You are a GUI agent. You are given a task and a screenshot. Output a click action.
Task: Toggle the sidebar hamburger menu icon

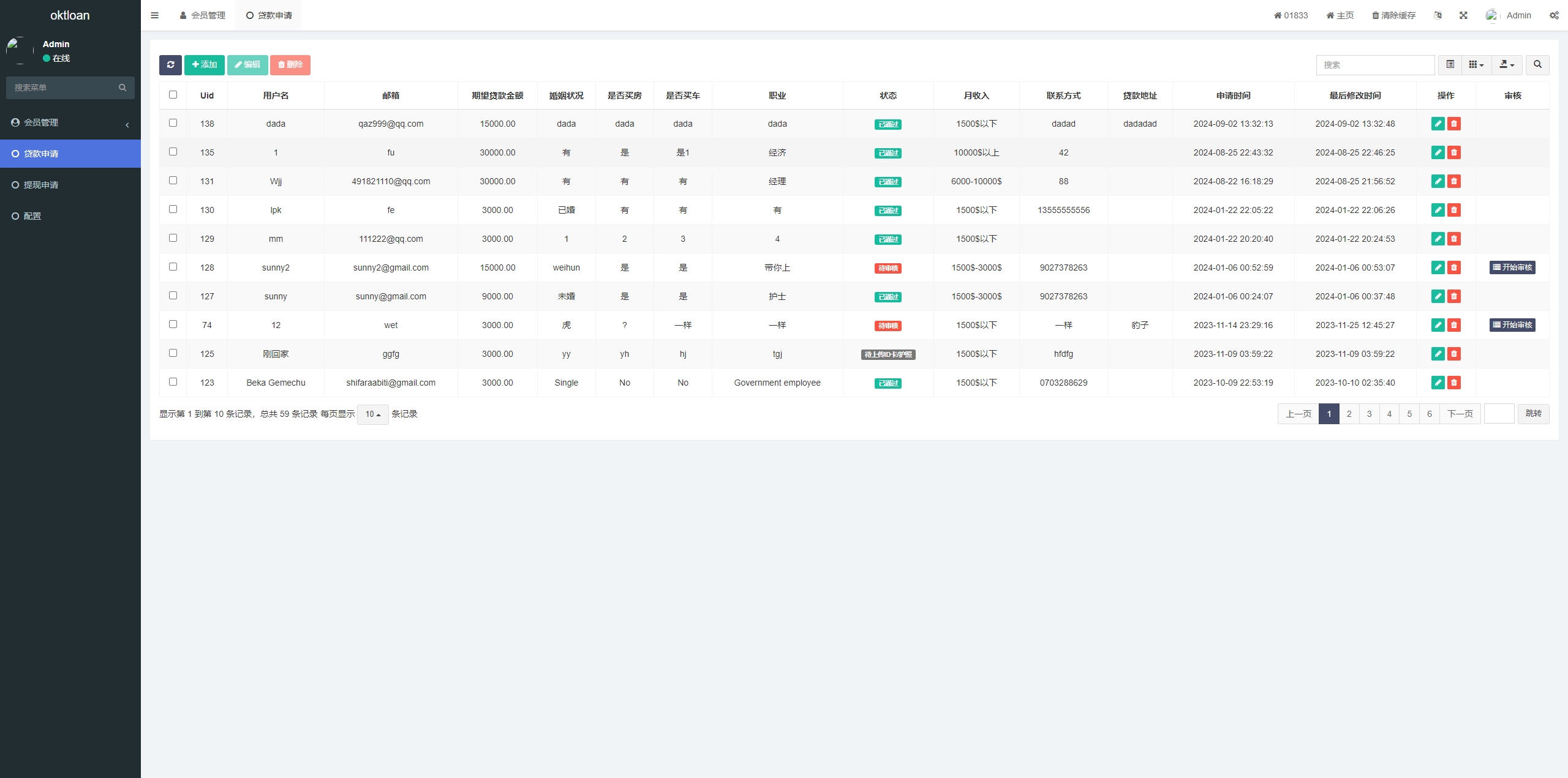pyautogui.click(x=155, y=15)
